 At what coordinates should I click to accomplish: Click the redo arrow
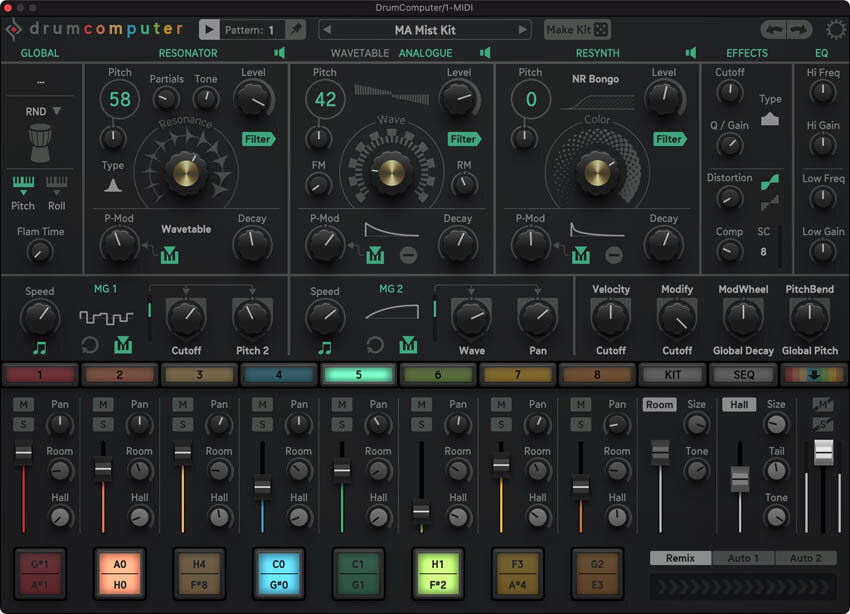pyautogui.click(x=799, y=30)
